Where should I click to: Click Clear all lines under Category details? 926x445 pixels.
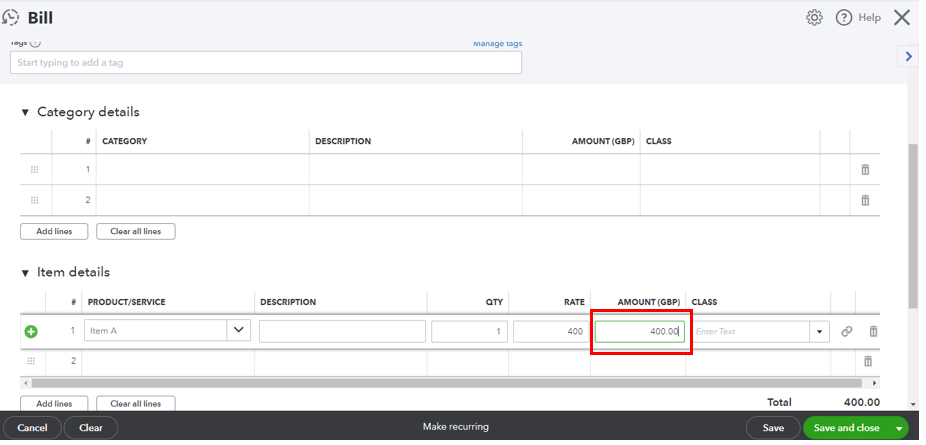[135, 232]
